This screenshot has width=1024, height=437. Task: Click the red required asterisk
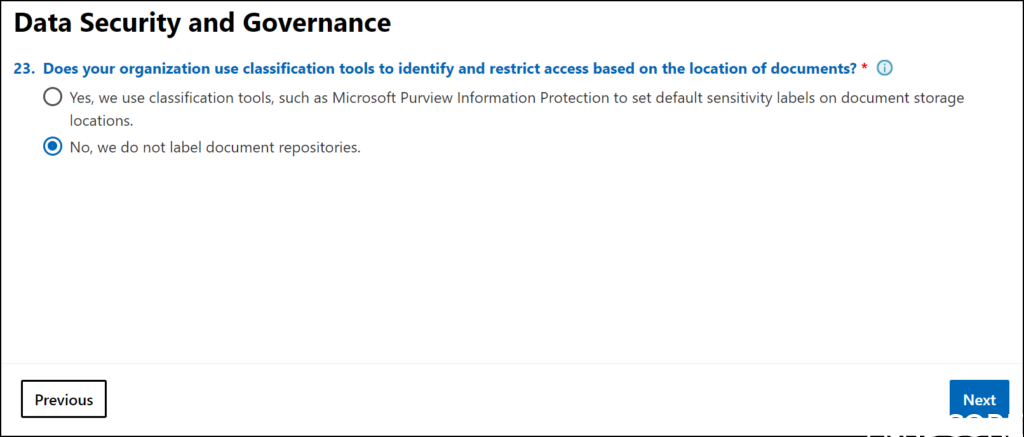[x=864, y=68]
